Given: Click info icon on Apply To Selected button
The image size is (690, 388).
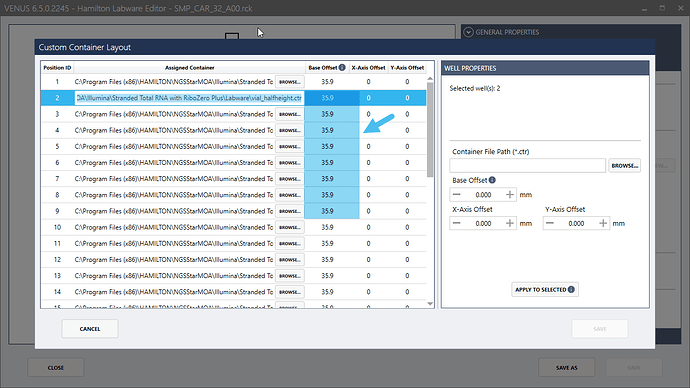Looking at the screenshot, I should (571, 289).
